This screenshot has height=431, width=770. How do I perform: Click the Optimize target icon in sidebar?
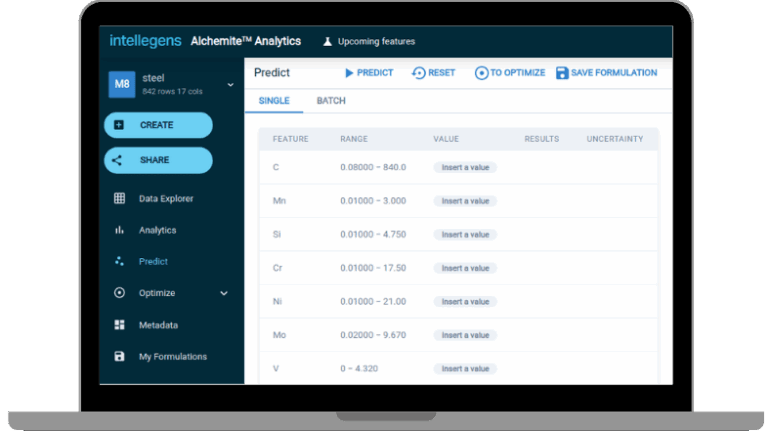point(120,293)
